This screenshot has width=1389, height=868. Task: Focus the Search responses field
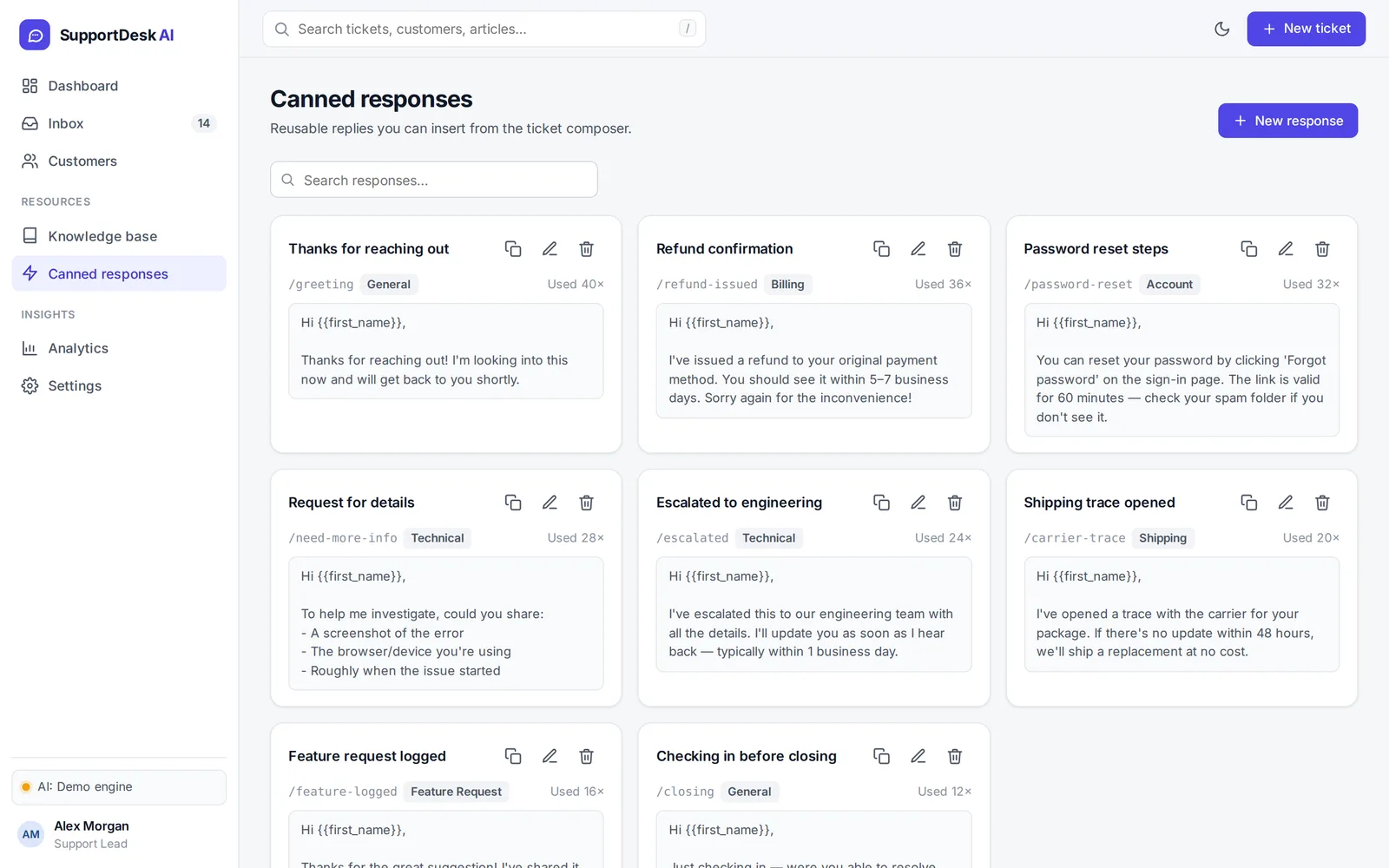pos(434,180)
